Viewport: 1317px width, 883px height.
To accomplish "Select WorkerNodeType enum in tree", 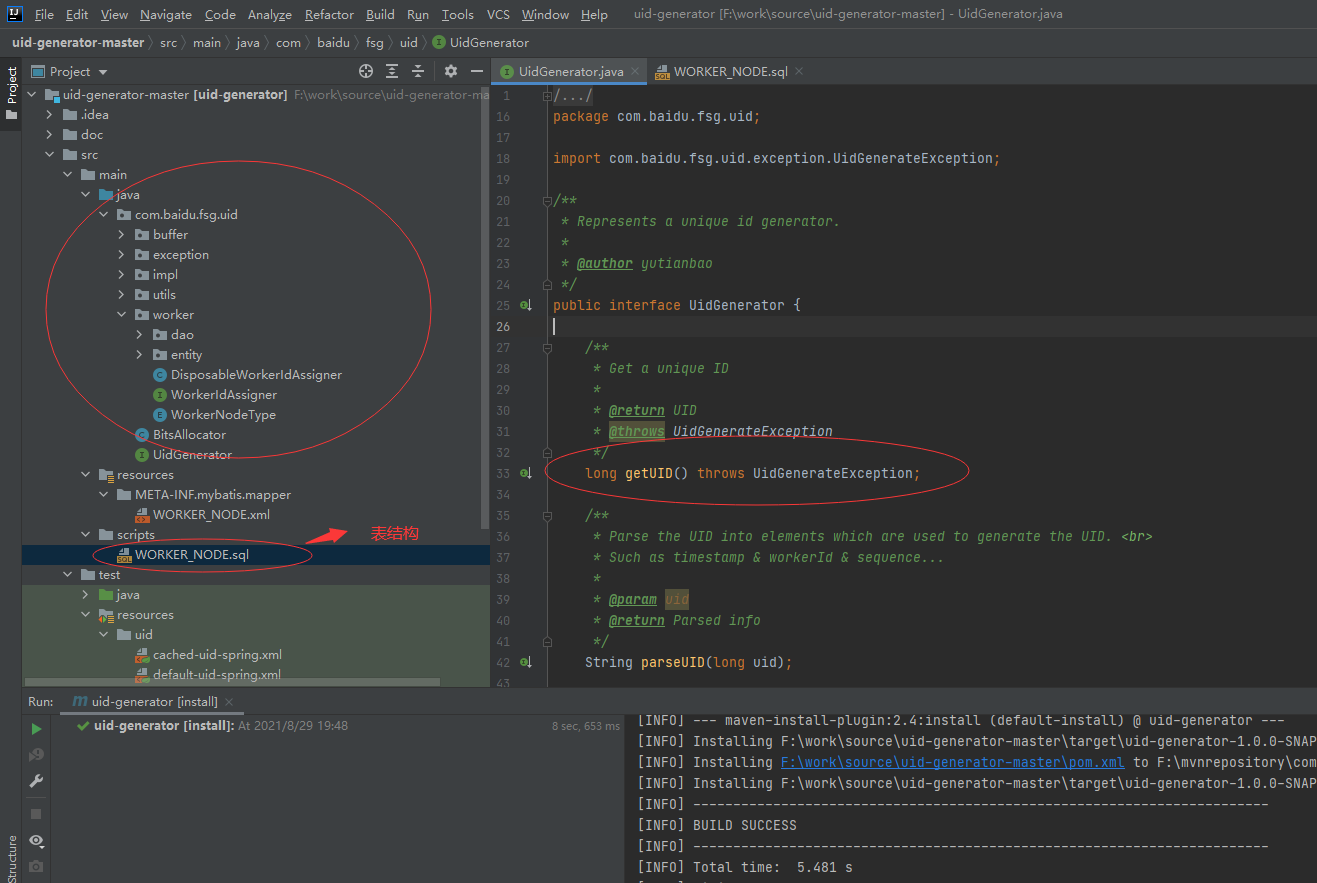I will click(x=223, y=415).
